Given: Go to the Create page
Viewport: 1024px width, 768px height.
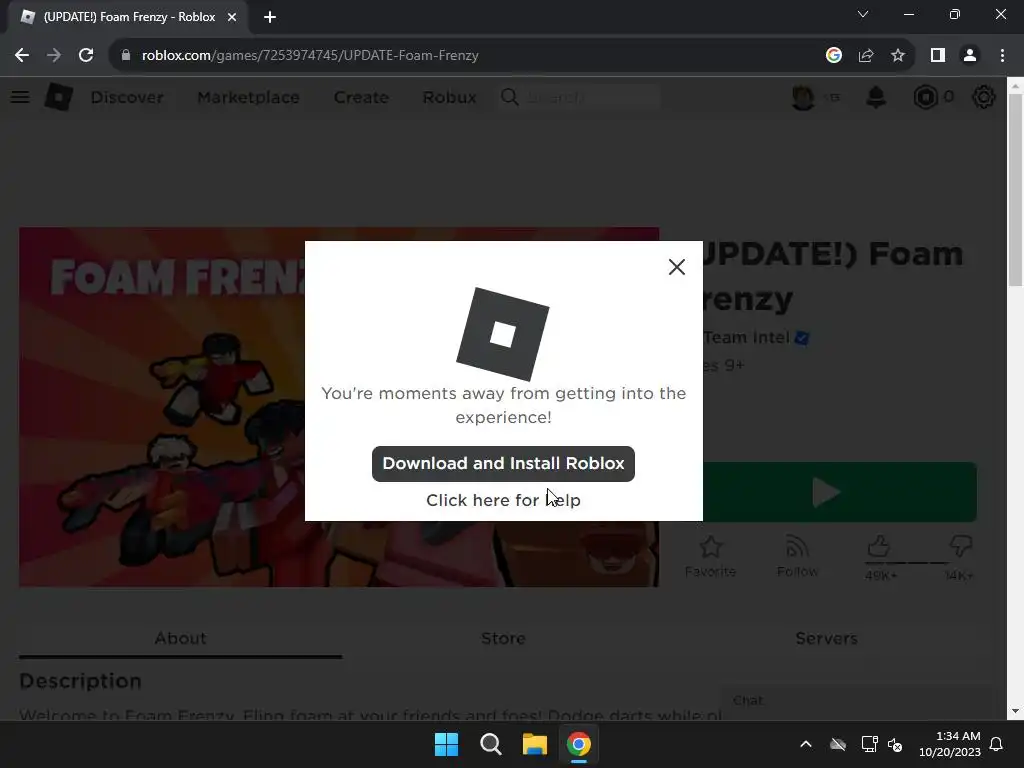Looking at the screenshot, I should (x=361, y=97).
